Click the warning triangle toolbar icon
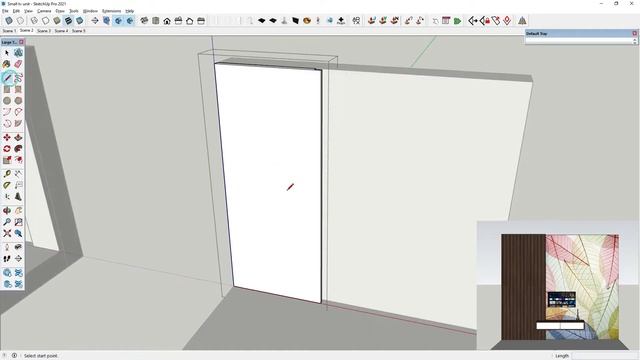640x360 pixels. click(x=522, y=20)
